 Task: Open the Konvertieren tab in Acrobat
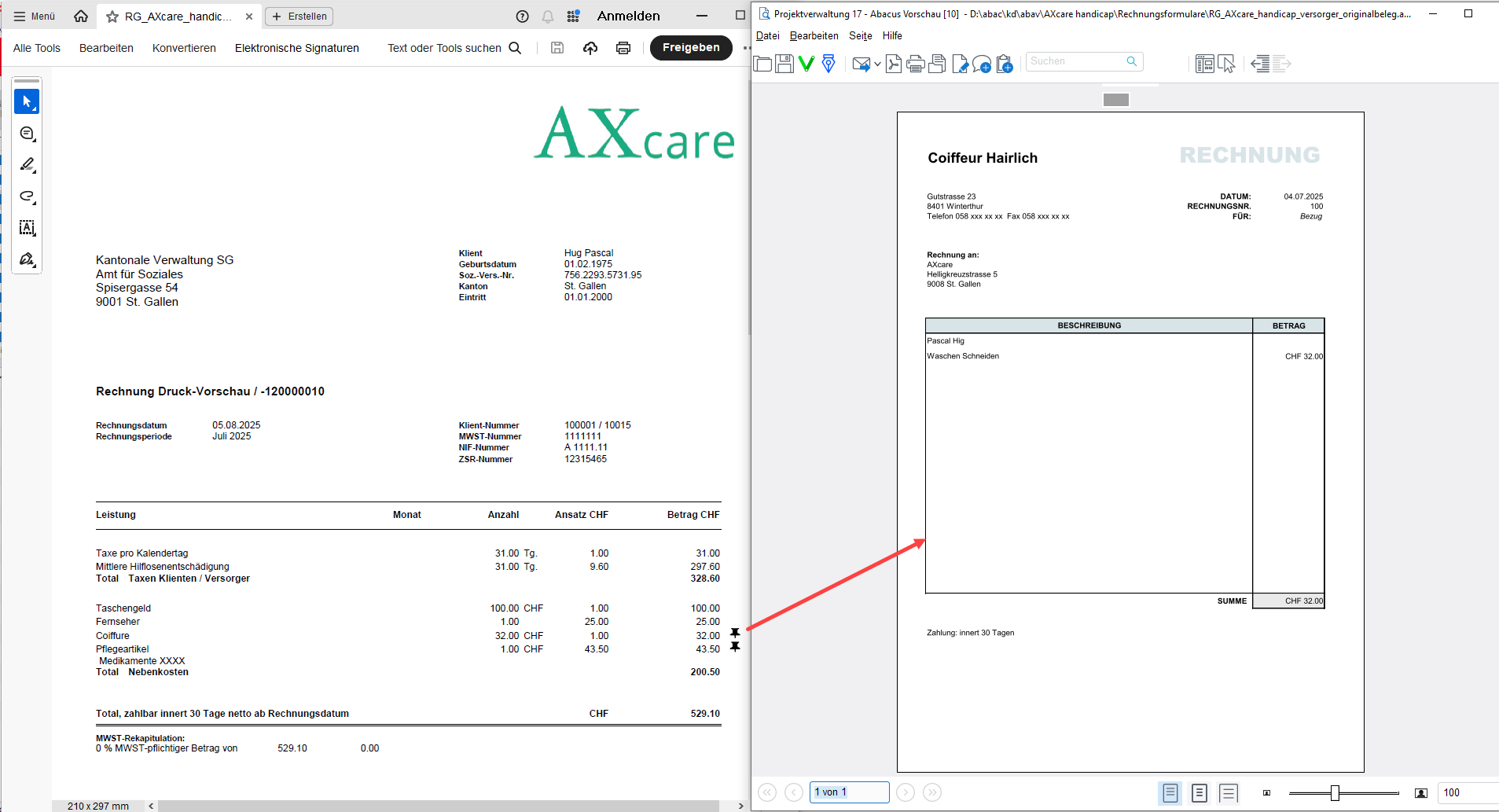[184, 48]
